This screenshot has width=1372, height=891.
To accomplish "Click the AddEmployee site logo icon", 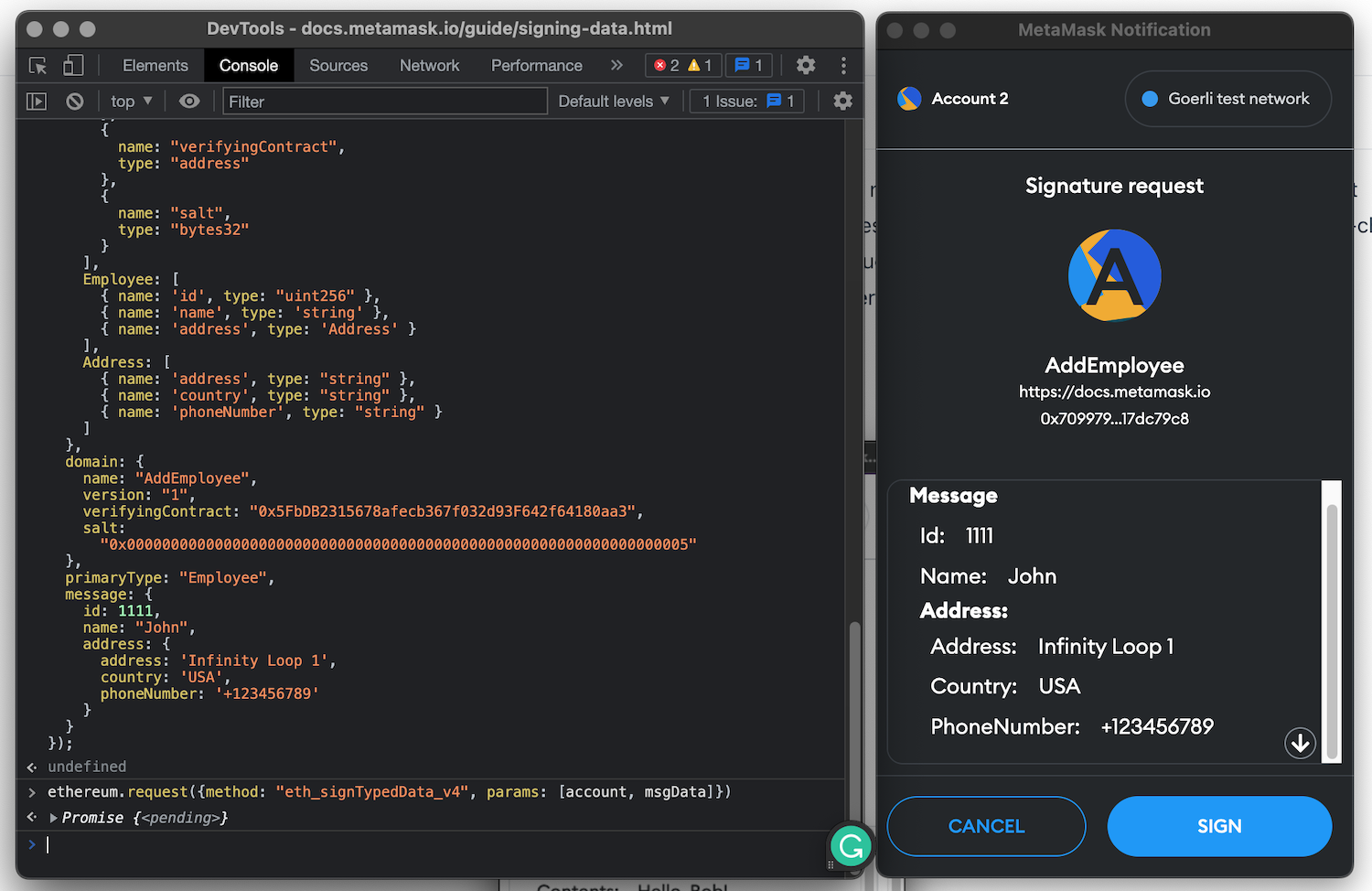I will [1114, 275].
